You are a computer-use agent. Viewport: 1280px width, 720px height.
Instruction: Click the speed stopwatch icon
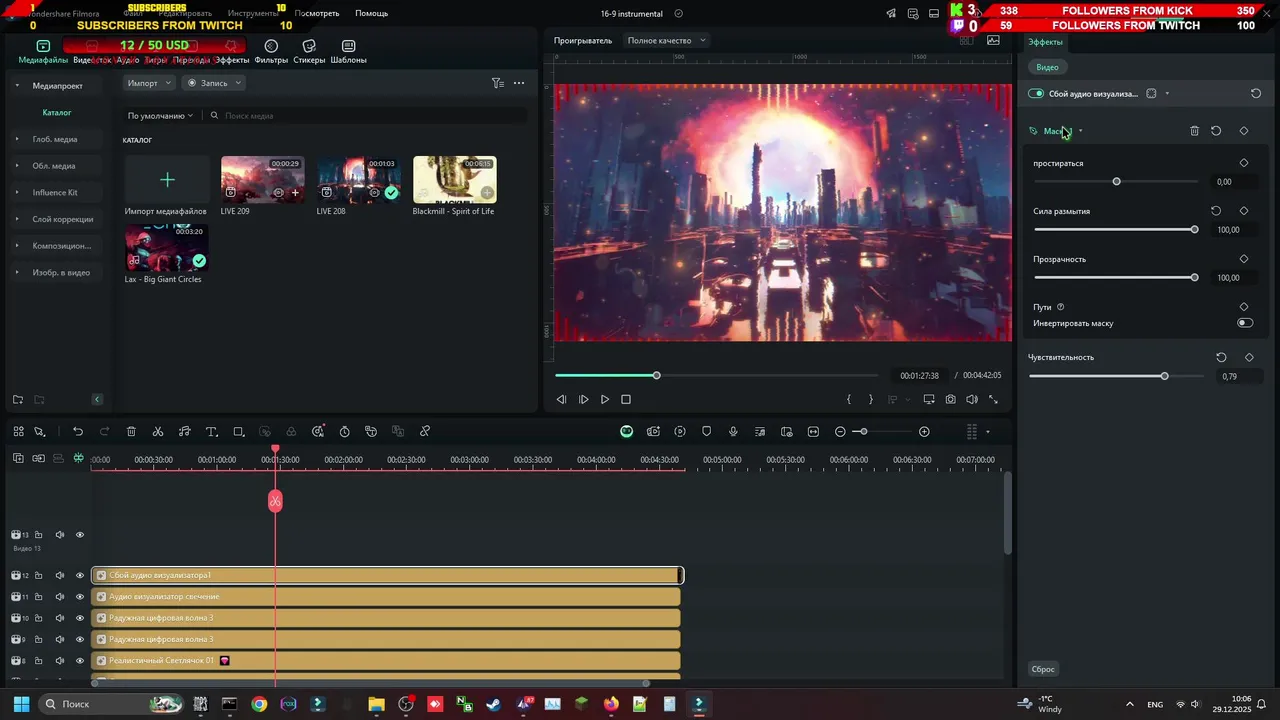coord(344,432)
